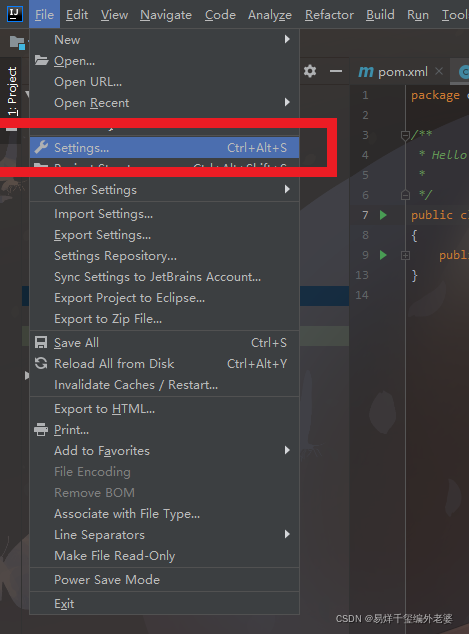Expand the Line Separators submenu
Image resolution: width=469 pixels, height=634 pixels.
pyautogui.click(x=165, y=535)
